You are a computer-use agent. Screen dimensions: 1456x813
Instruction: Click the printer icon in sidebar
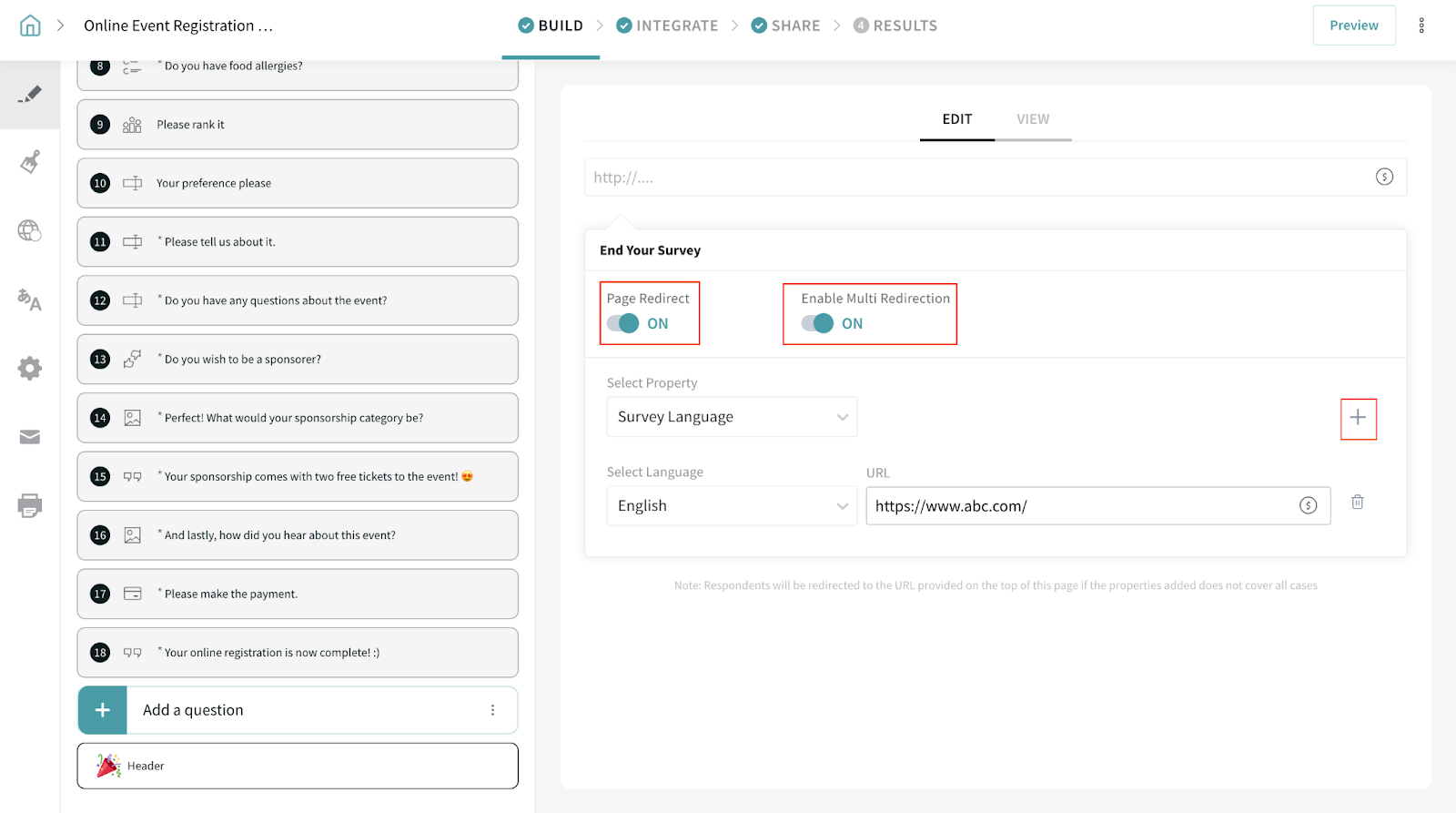pos(30,505)
